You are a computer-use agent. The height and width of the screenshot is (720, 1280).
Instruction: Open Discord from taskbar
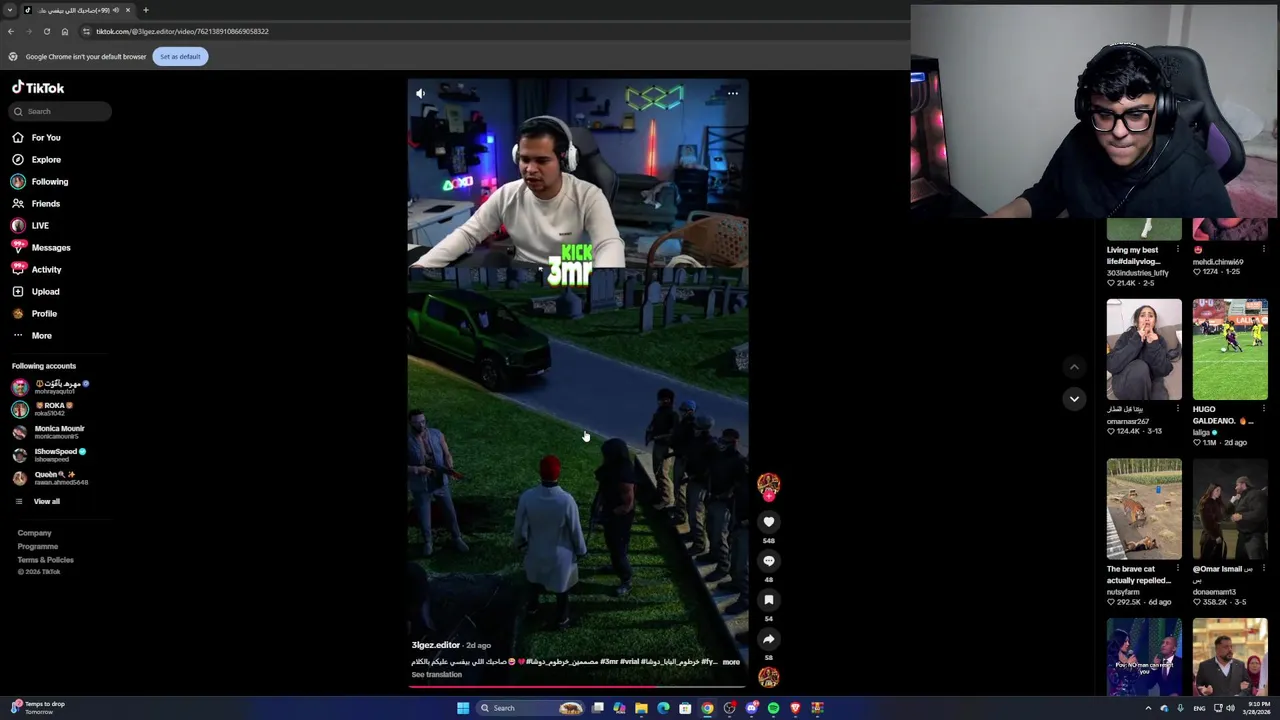pyautogui.click(x=751, y=708)
